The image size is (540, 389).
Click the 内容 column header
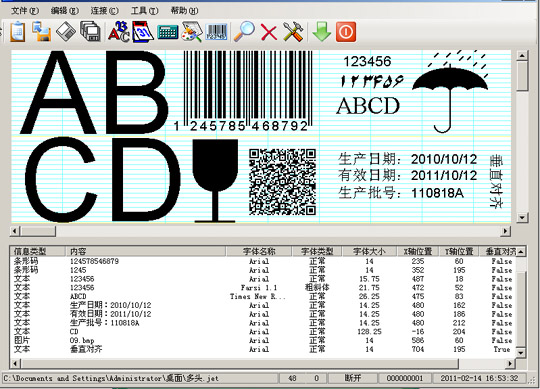click(x=146, y=251)
